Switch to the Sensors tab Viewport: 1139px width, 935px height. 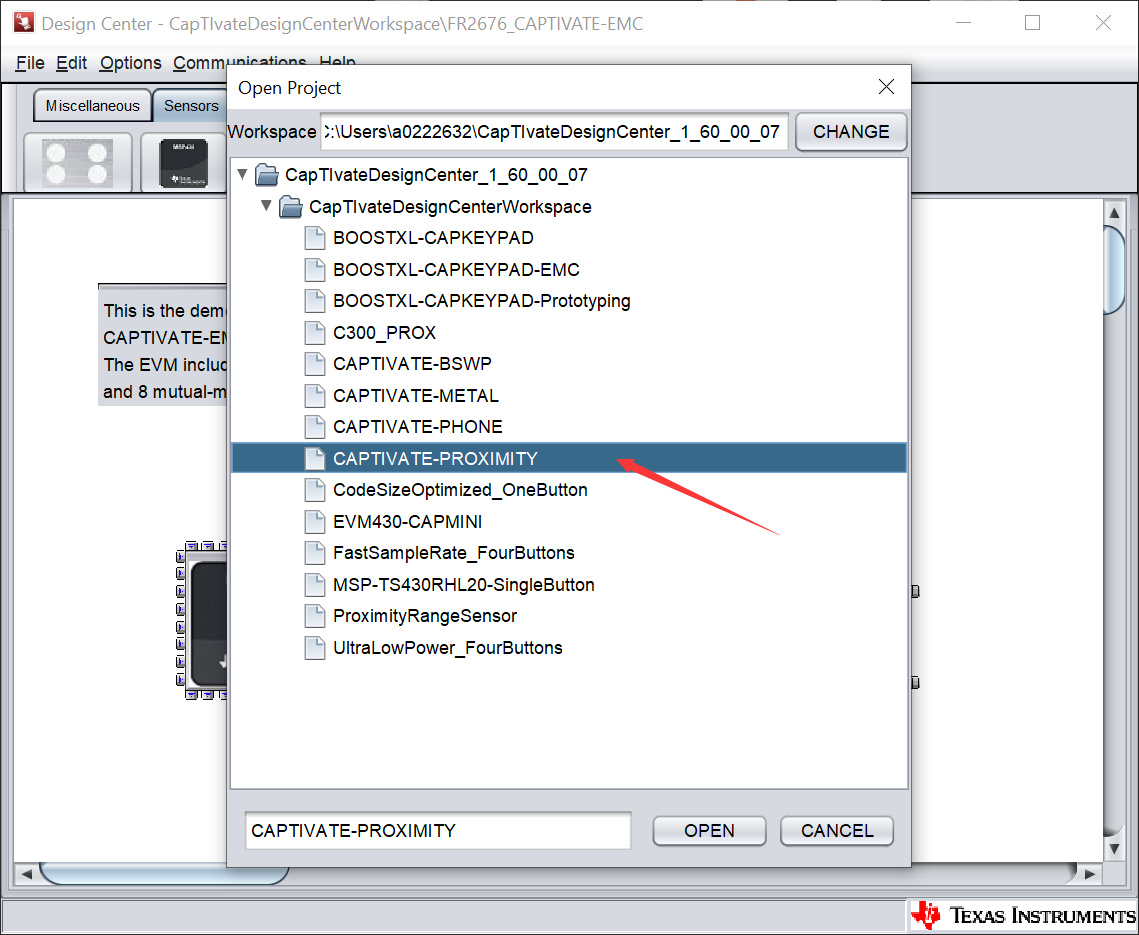pos(191,106)
